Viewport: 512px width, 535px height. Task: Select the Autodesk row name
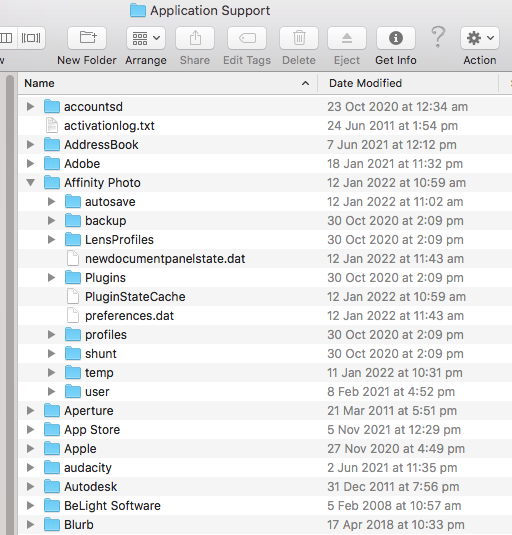pos(91,487)
